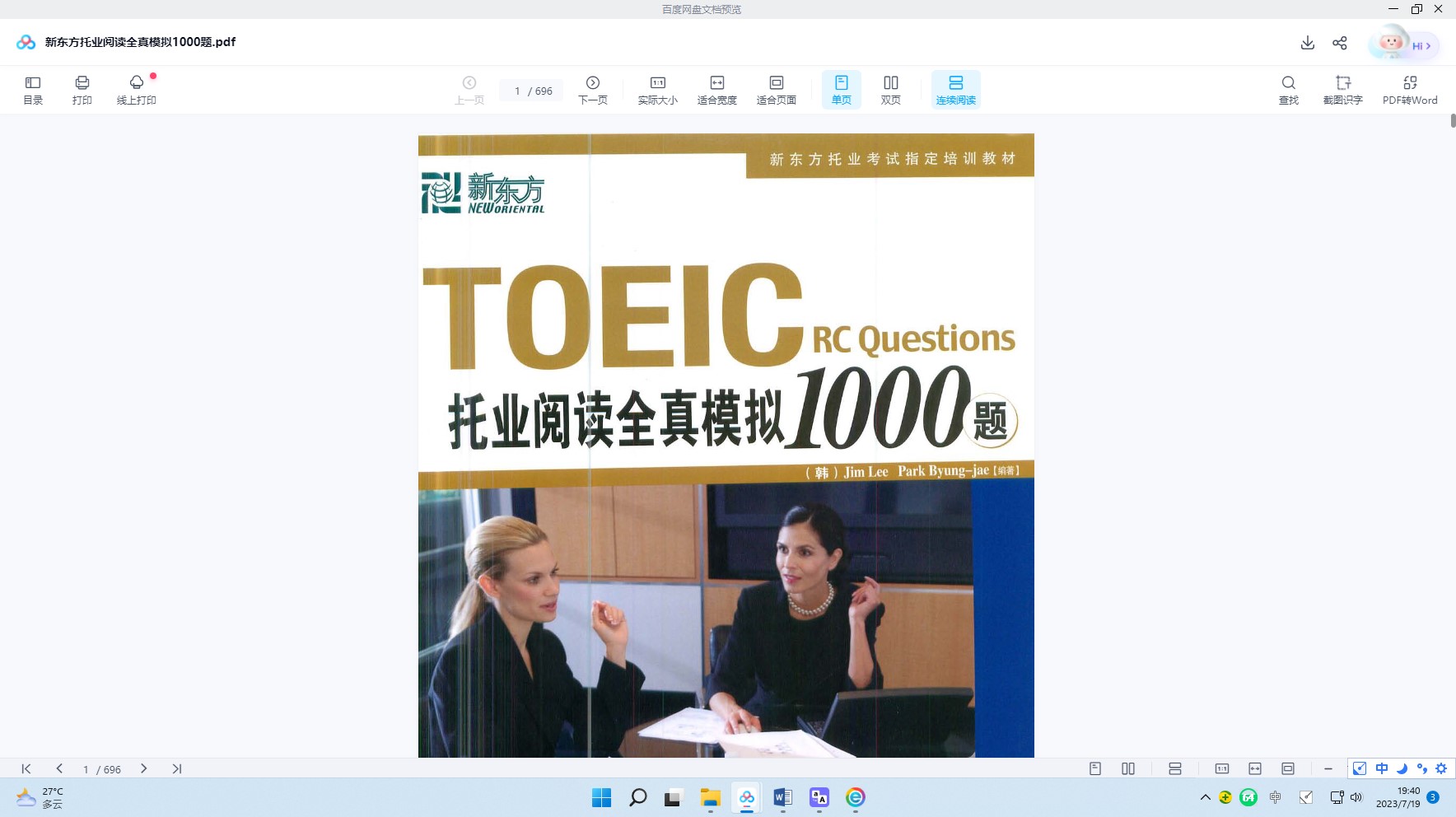The height and width of the screenshot is (817, 1456).
Task: Switch to 双页 double page view
Action: pyautogui.click(x=891, y=90)
